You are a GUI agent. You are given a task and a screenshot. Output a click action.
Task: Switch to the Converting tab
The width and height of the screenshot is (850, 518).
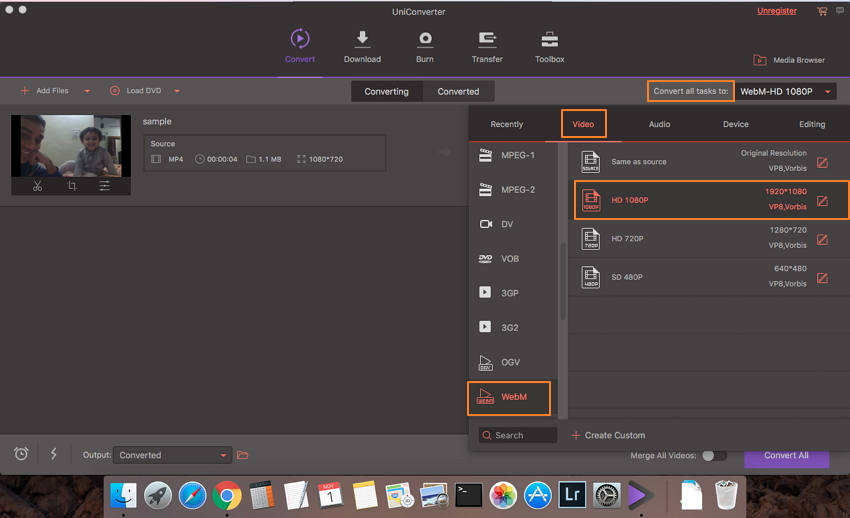387,92
